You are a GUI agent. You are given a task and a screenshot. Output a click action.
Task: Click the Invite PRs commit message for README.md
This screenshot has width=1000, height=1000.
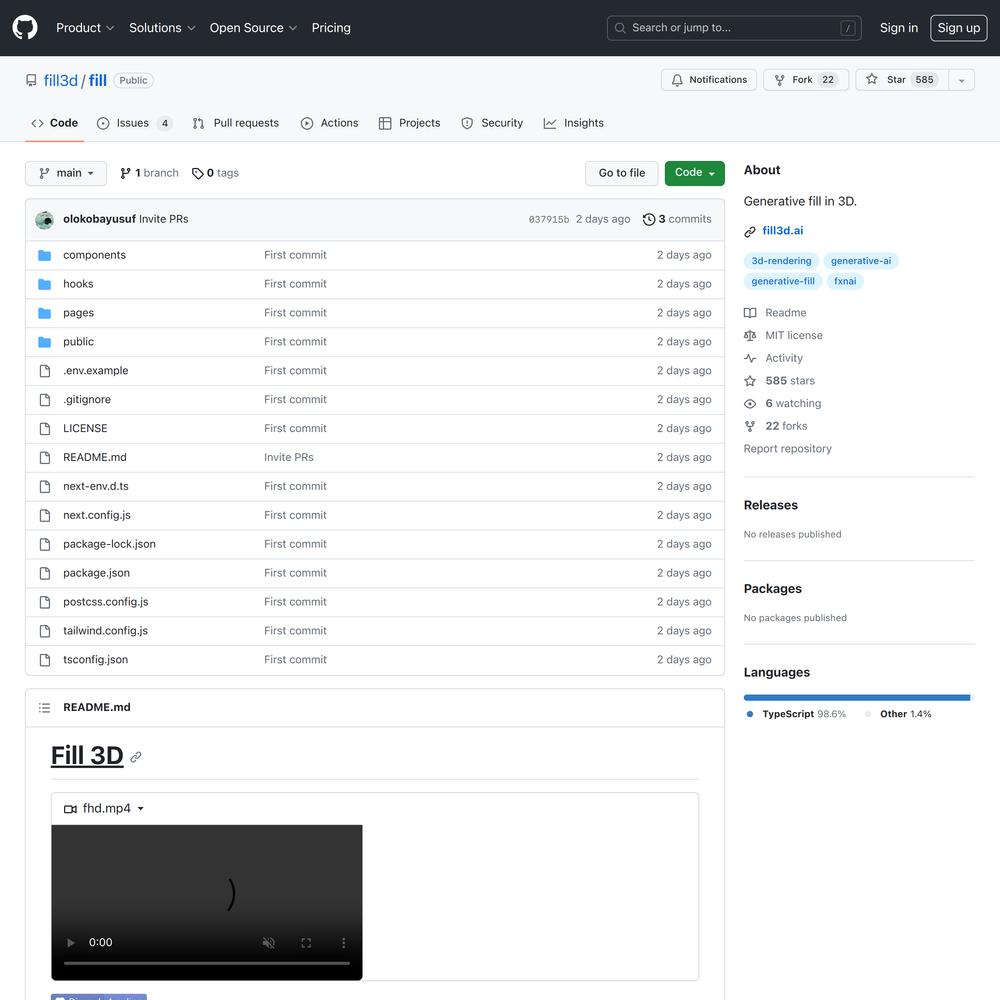288,457
